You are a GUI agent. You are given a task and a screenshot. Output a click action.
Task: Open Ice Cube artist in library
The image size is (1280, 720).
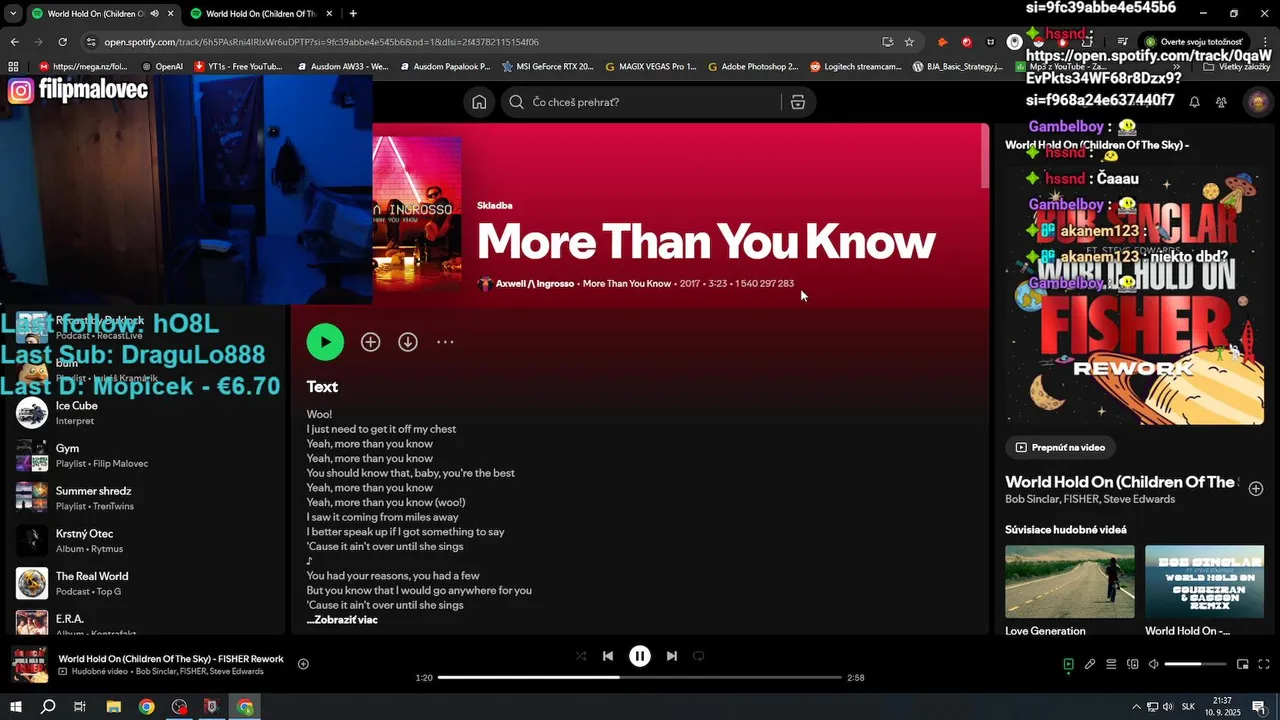(145, 412)
